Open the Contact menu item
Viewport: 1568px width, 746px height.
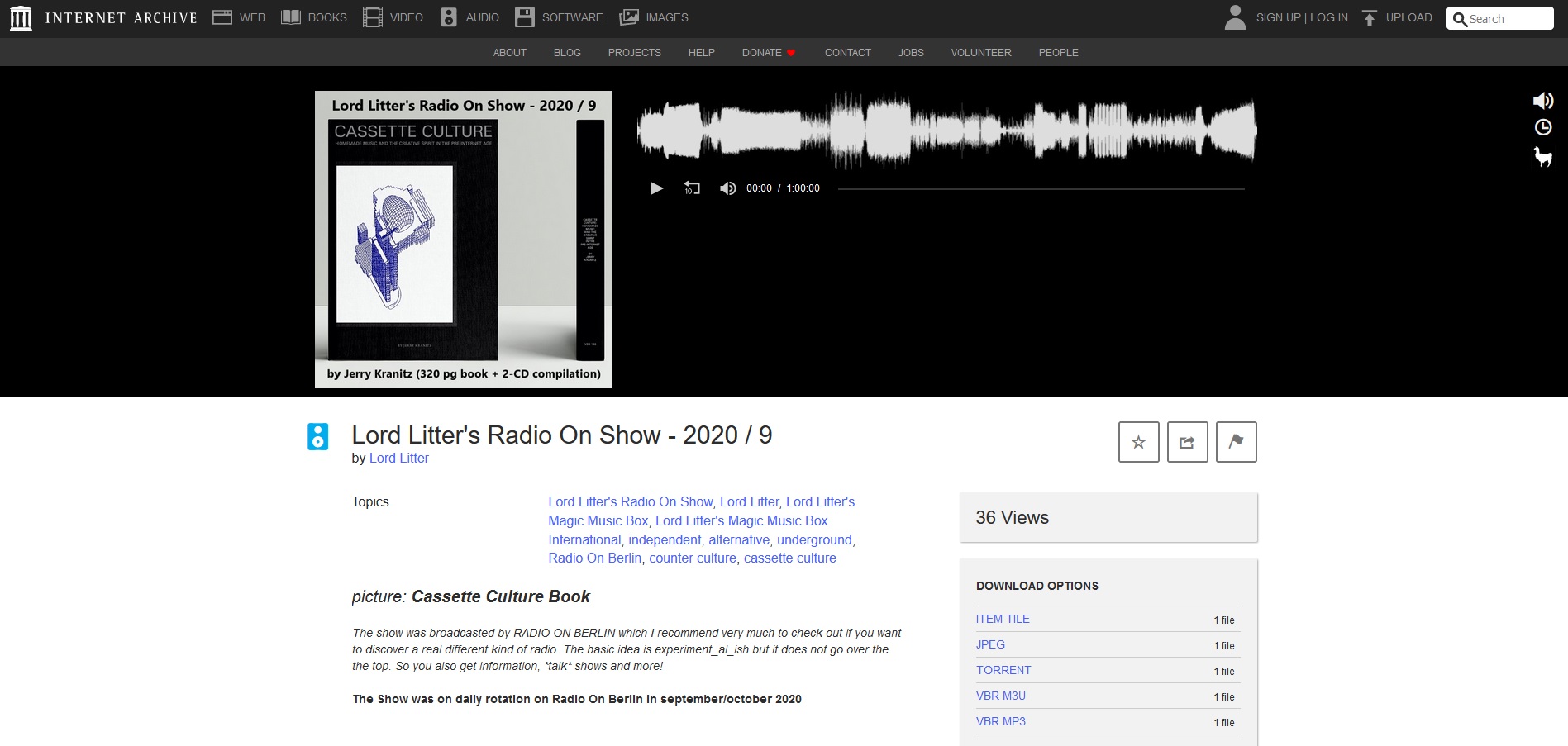848,53
